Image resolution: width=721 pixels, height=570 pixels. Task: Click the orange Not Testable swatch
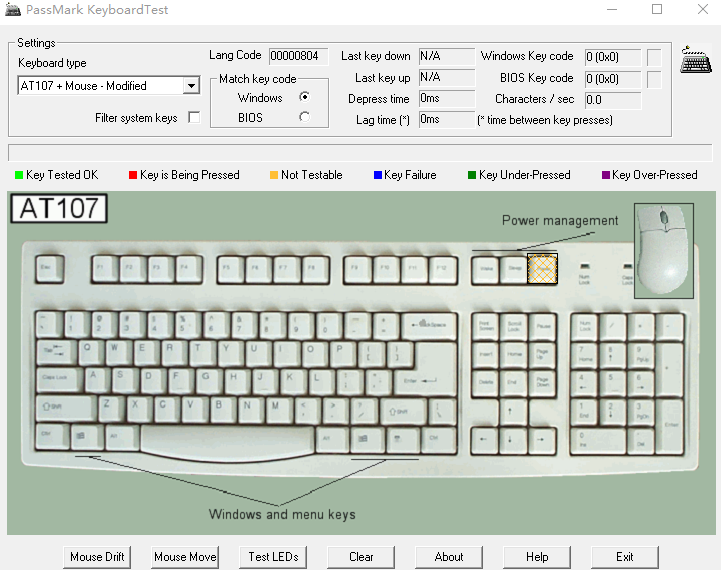(274, 175)
